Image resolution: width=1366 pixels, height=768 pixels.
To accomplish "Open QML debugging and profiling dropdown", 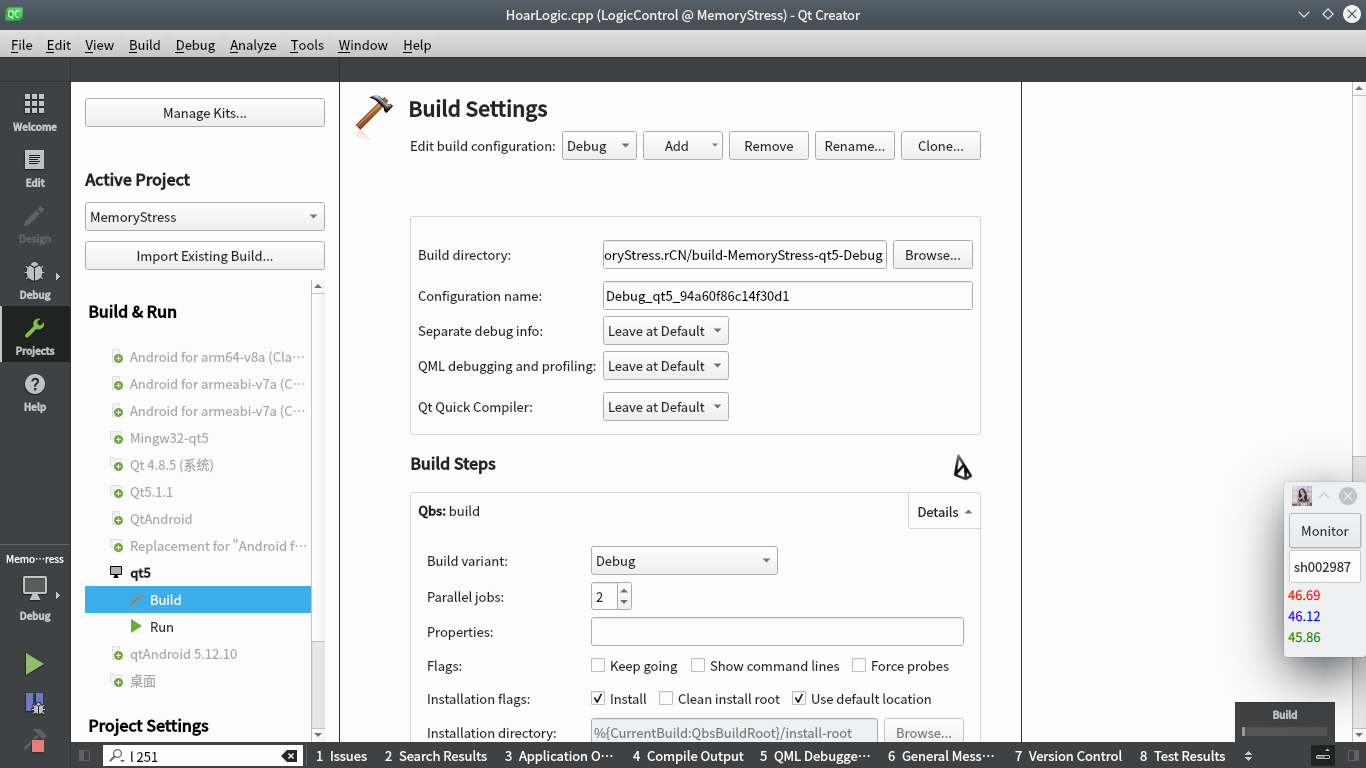I will pyautogui.click(x=666, y=366).
